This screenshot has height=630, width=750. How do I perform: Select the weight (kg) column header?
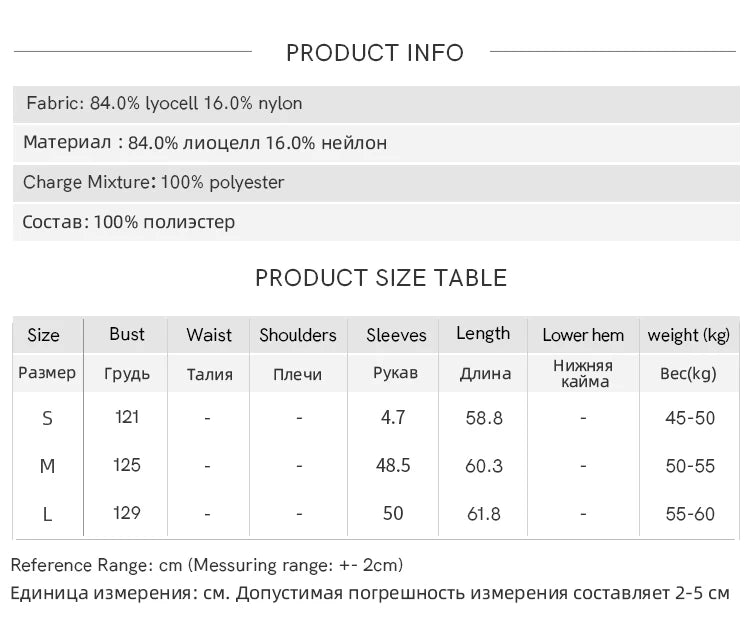click(689, 335)
